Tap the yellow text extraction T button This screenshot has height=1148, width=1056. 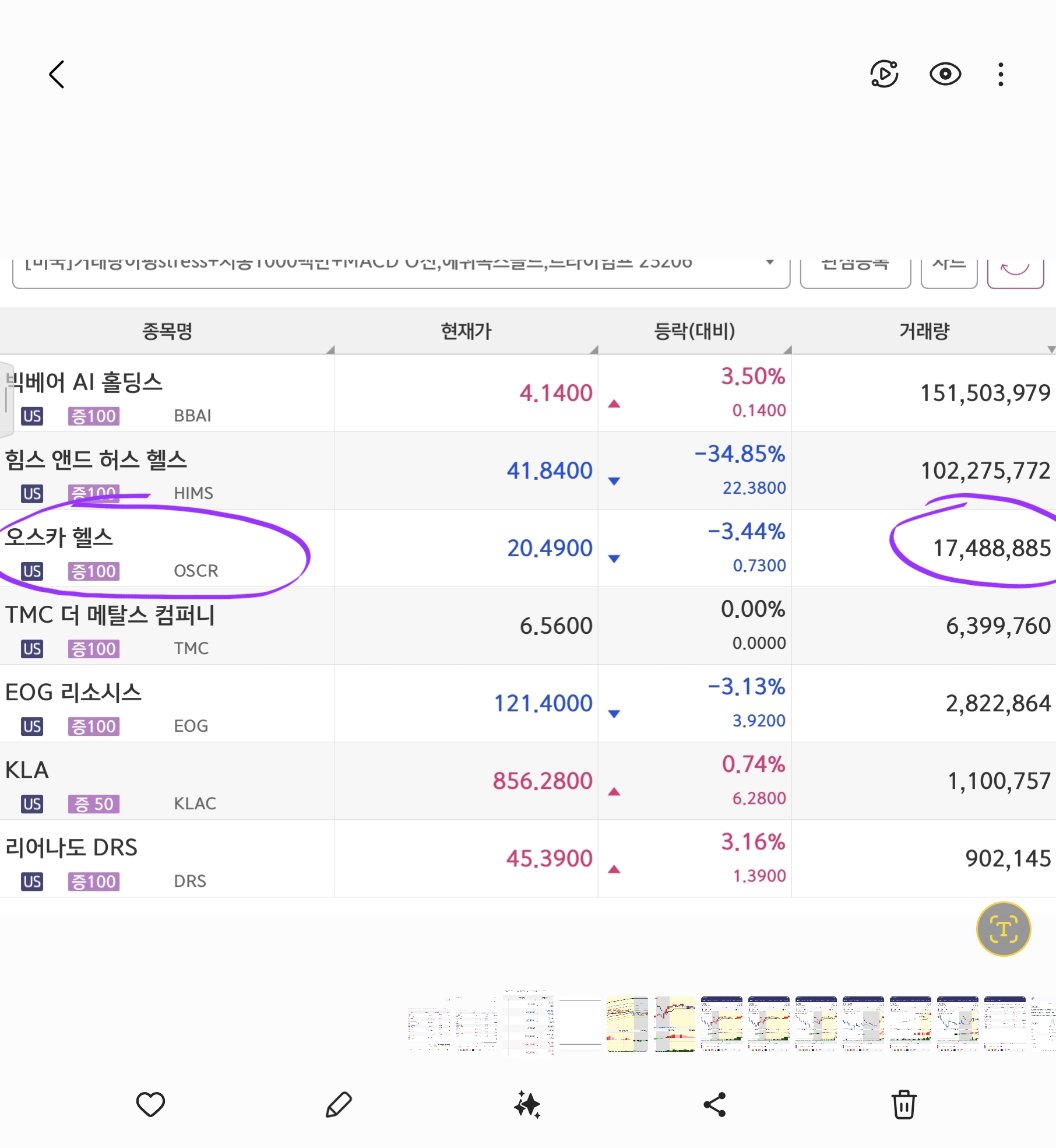tap(1003, 929)
